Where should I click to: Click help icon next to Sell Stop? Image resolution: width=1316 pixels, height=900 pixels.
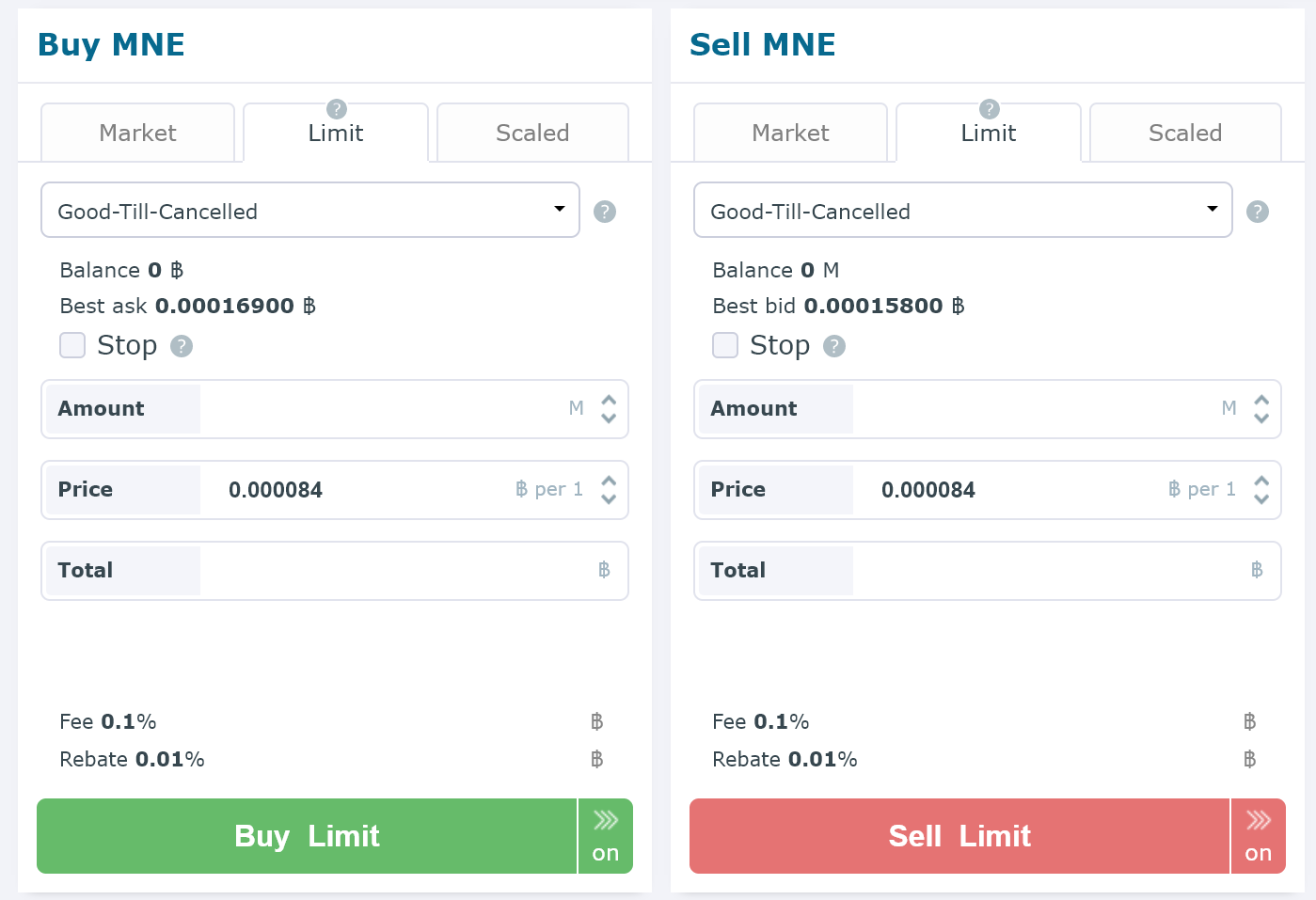[x=834, y=346]
